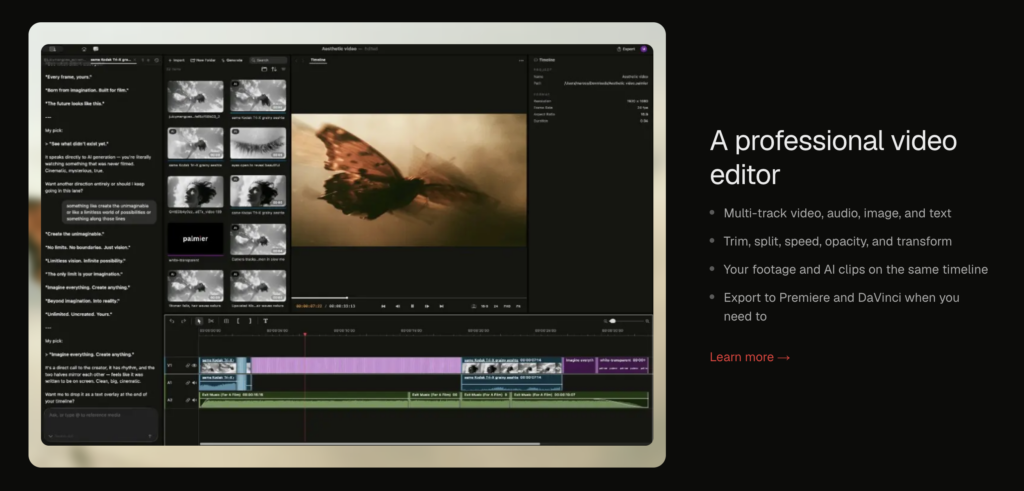Step back one frame in preview

coord(398,306)
